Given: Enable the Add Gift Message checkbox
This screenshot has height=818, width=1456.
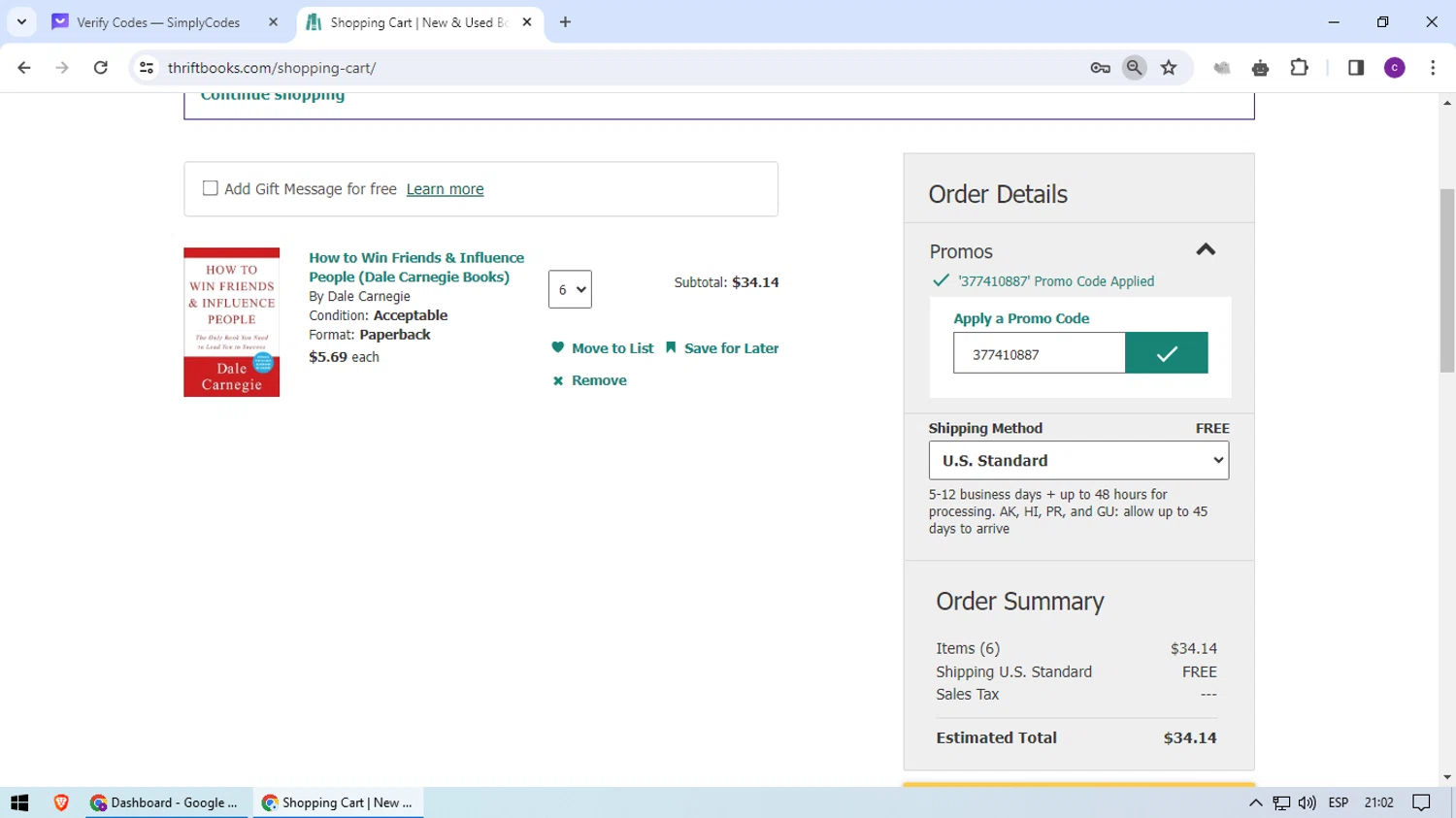Looking at the screenshot, I should coord(210,188).
